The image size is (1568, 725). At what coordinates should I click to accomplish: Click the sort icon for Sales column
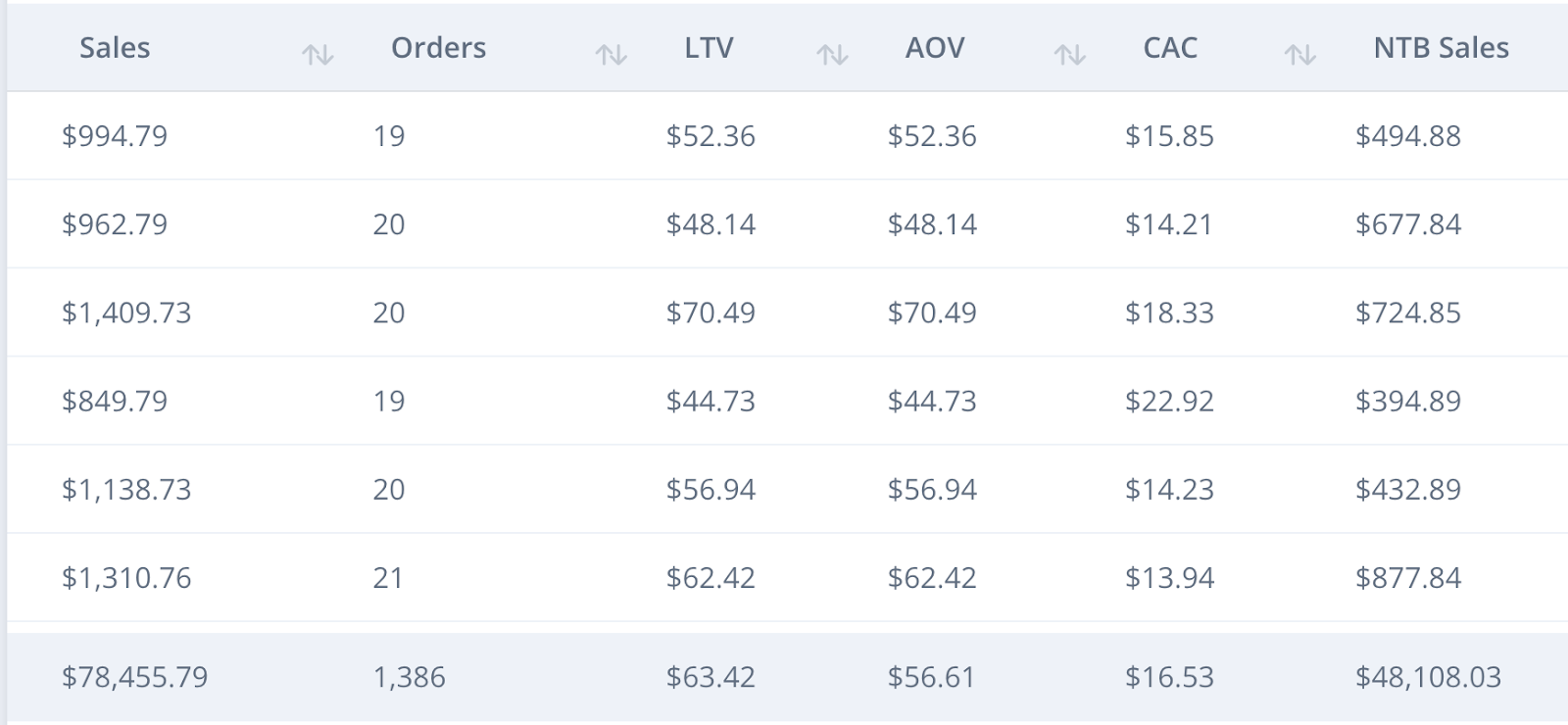click(x=318, y=55)
